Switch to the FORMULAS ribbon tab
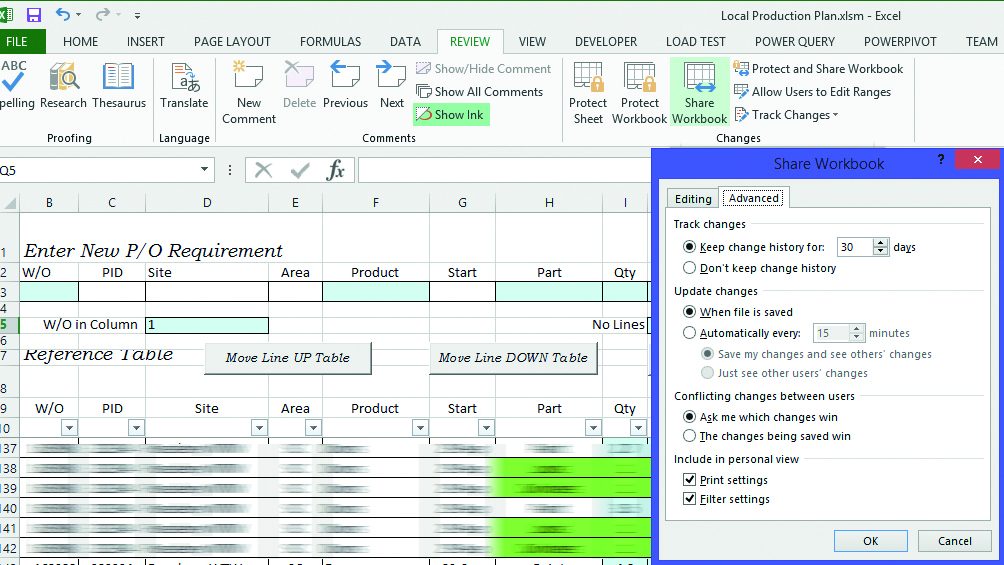1004x565 pixels. pyautogui.click(x=330, y=42)
